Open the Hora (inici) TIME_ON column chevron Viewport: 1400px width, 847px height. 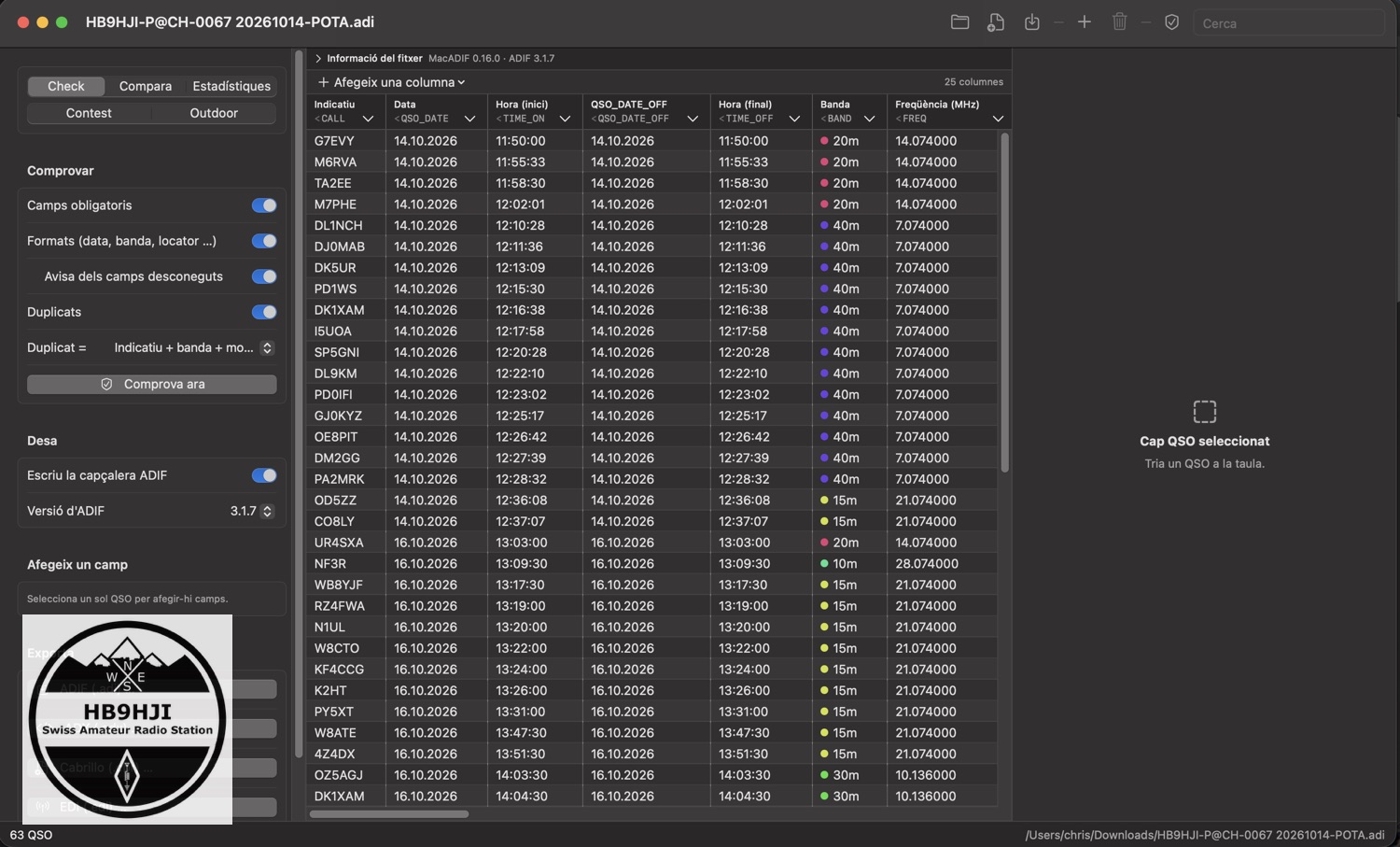(x=565, y=119)
